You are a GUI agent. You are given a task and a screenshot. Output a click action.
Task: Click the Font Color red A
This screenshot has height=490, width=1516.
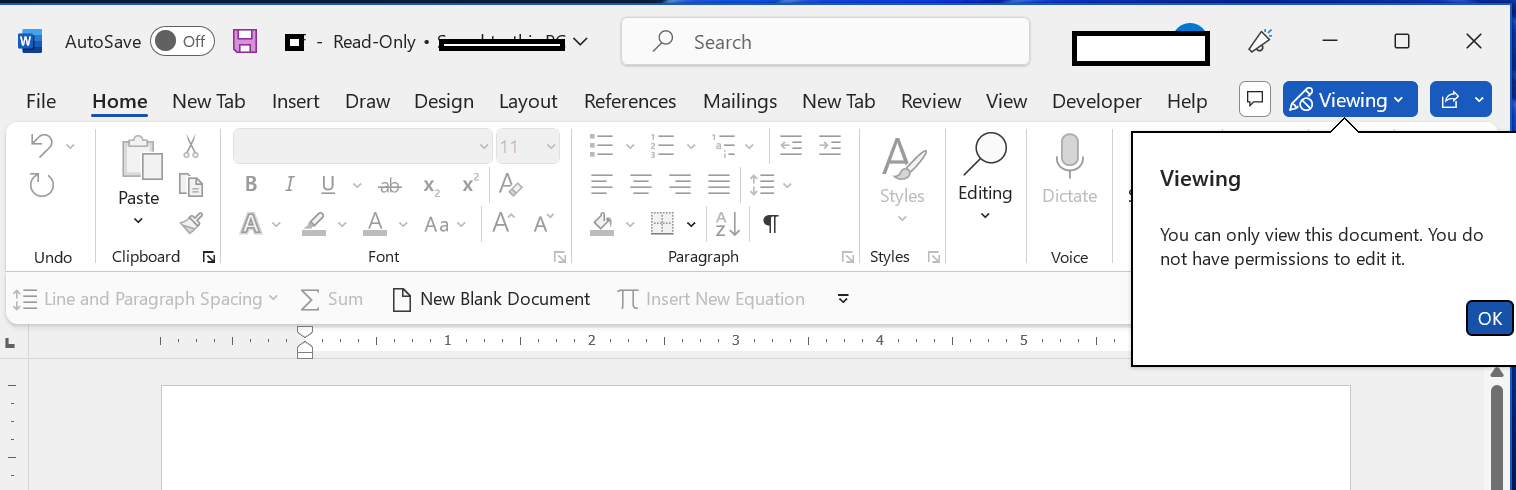375,223
